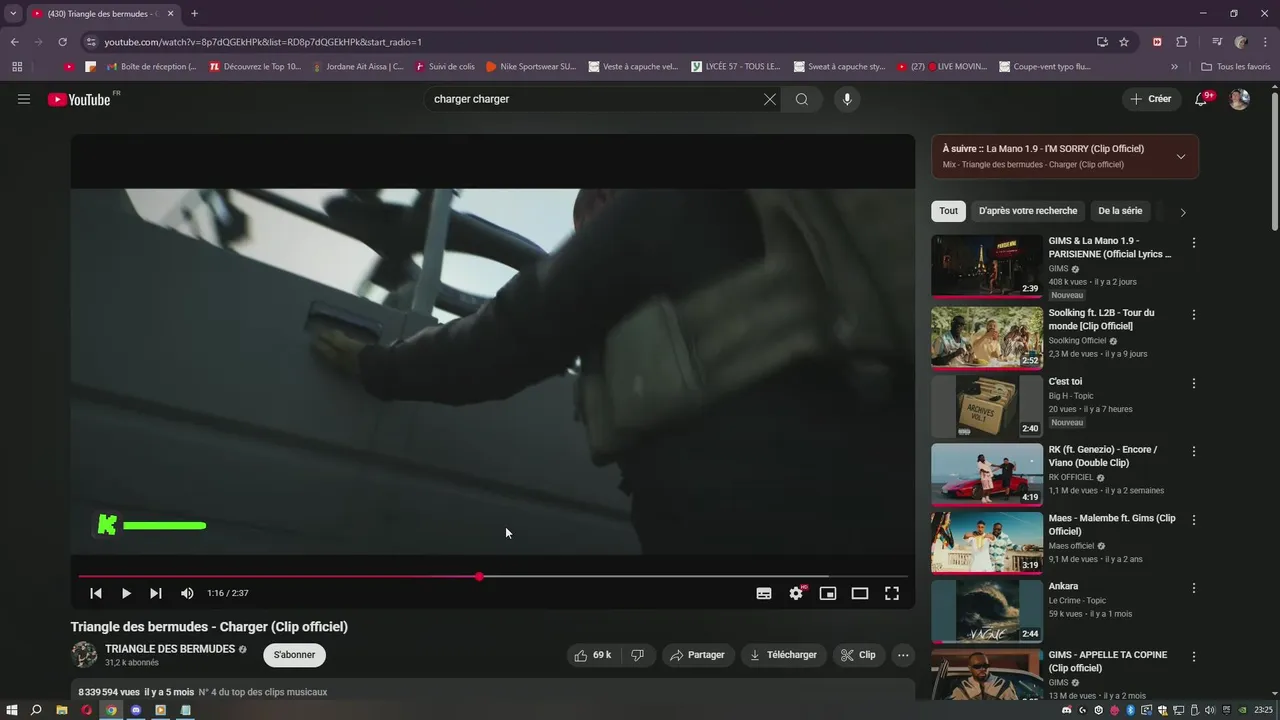
Task: Dislike the video with thumbs down
Action: coord(637,655)
